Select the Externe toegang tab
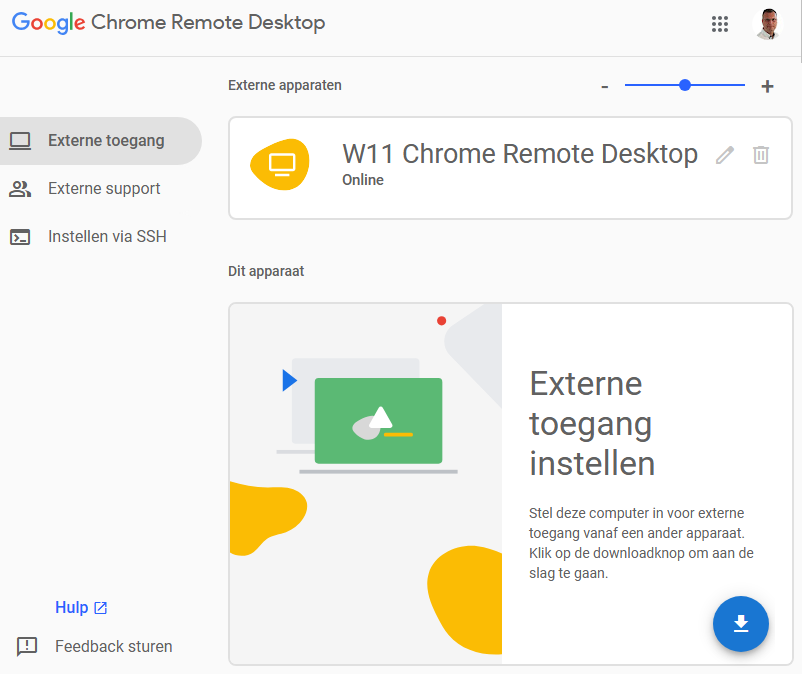The height and width of the screenshot is (674, 802). pos(101,141)
